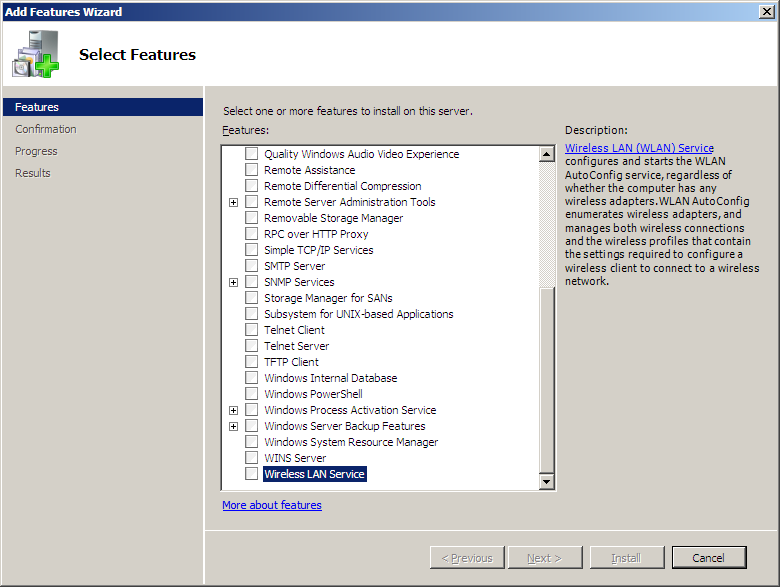
Task: Click the Next button
Action: coord(545,558)
